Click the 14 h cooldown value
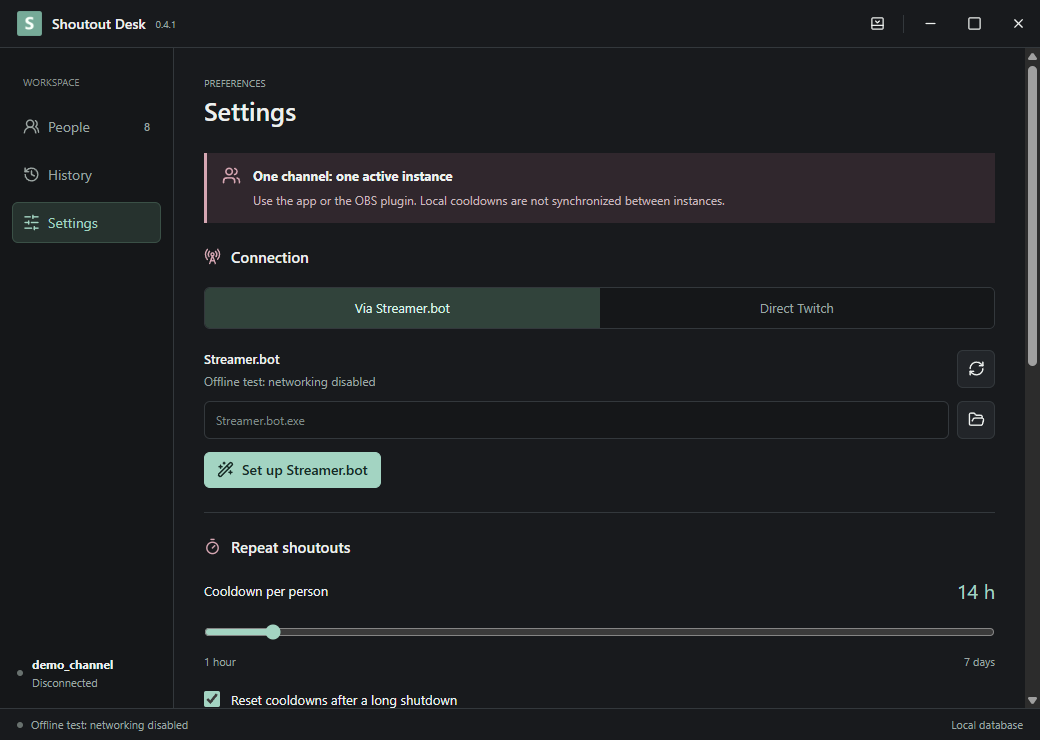Viewport: 1040px width, 740px height. click(976, 591)
